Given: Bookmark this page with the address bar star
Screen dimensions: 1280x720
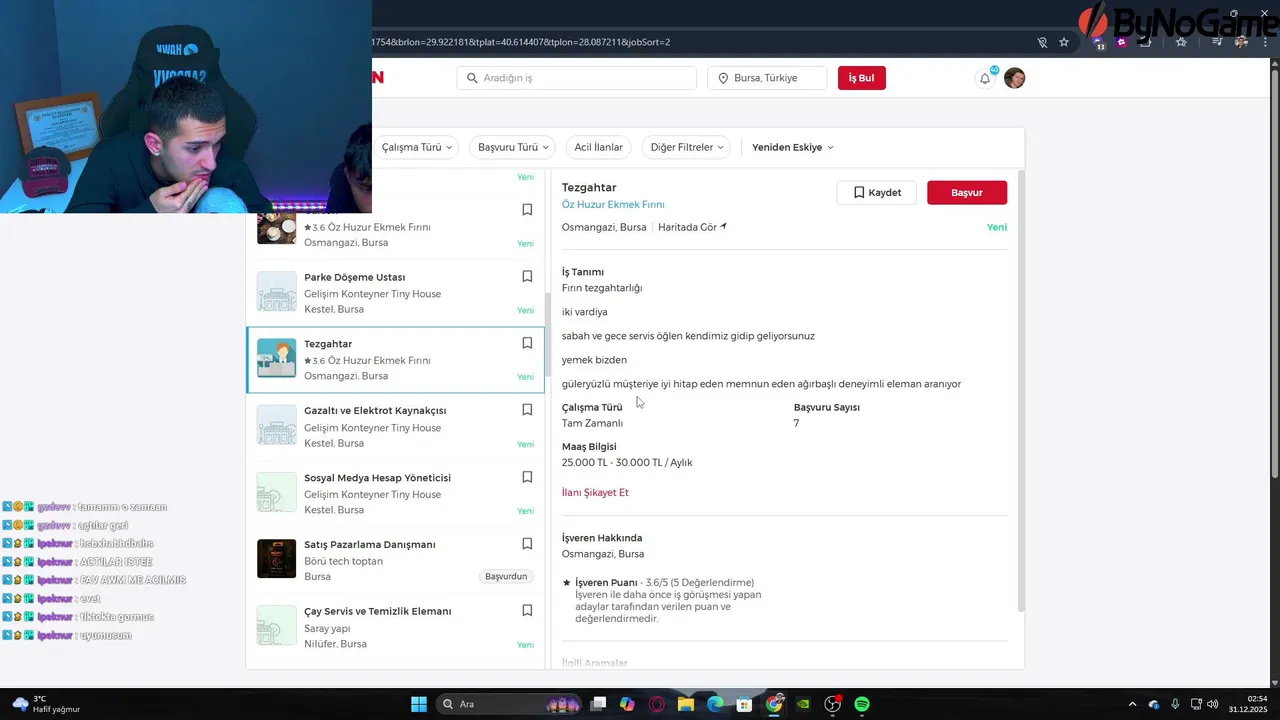Looking at the screenshot, I should click(x=1064, y=42).
